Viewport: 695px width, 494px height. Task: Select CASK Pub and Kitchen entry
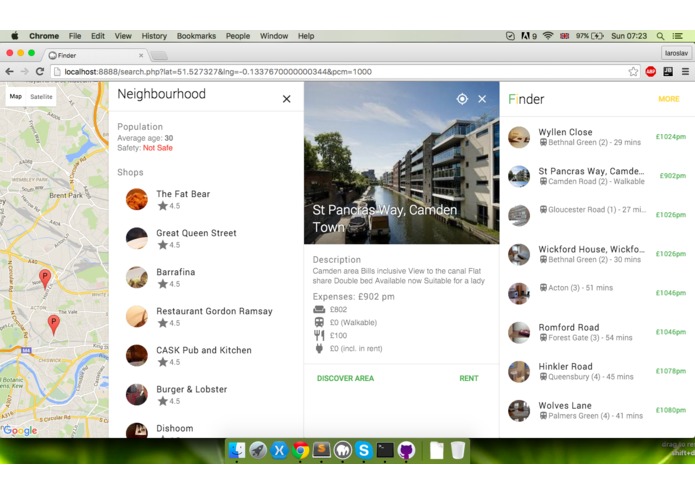click(x=206, y=355)
